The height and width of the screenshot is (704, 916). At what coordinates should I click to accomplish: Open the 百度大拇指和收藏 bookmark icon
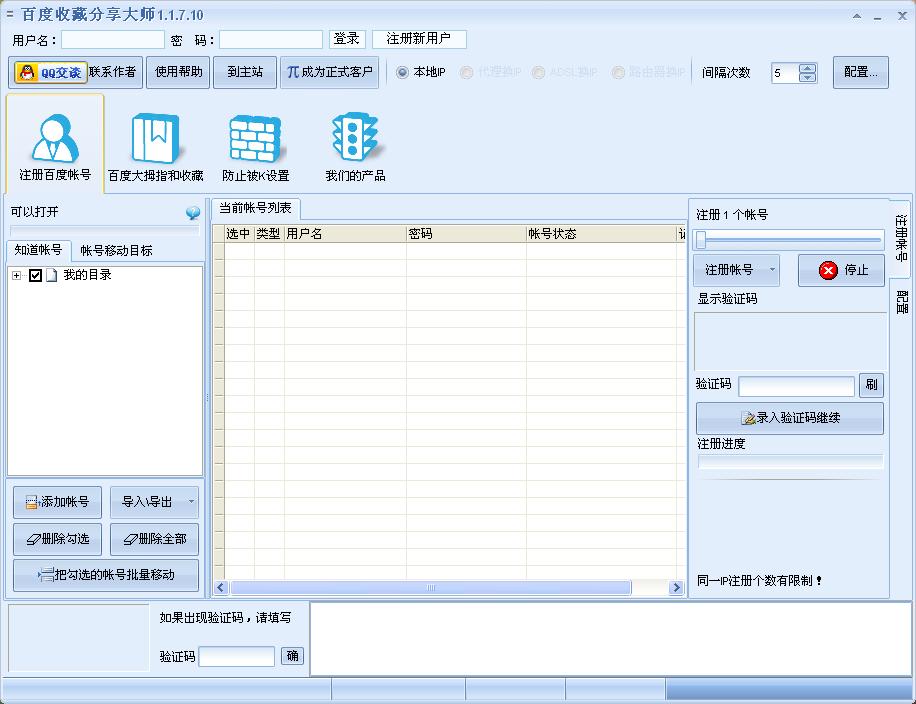point(155,146)
